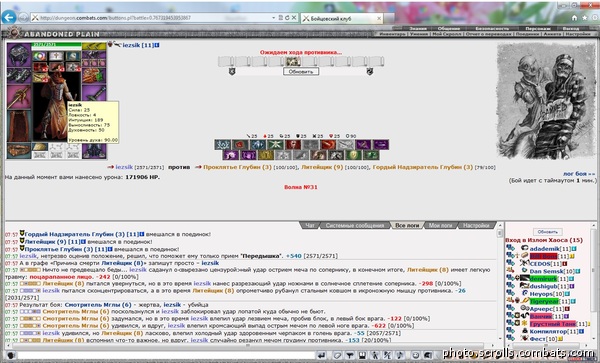Select the Все логи tab
The width and height of the screenshot is (600, 363).
coord(407,225)
